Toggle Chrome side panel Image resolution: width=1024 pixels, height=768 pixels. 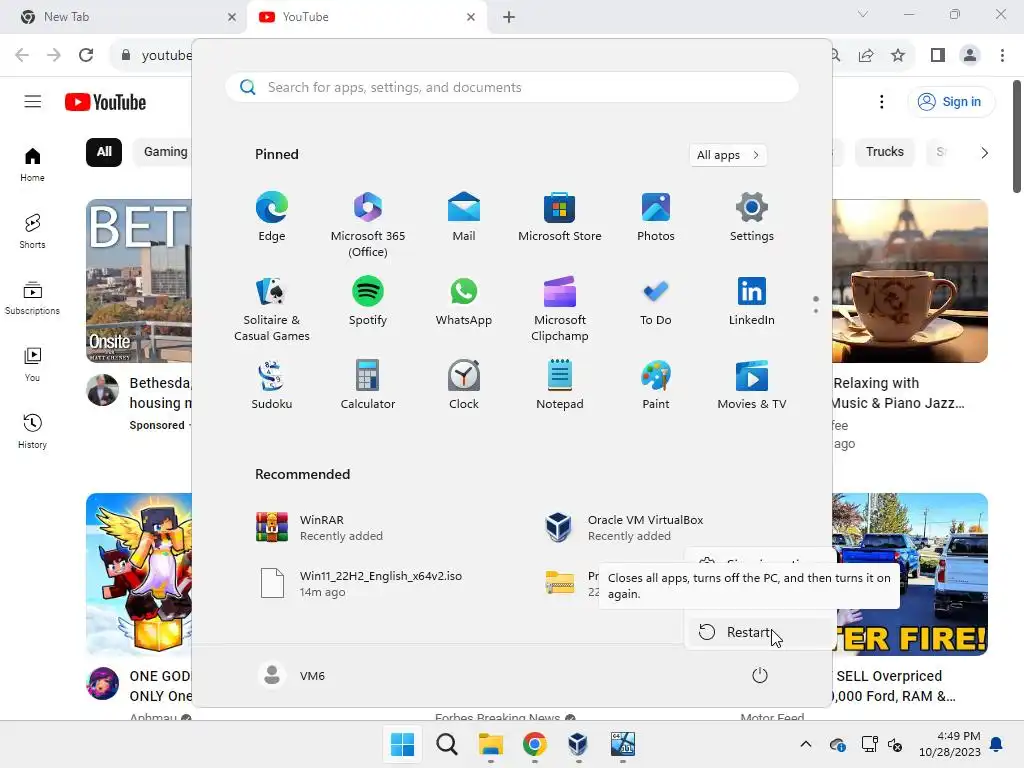[x=938, y=55]
